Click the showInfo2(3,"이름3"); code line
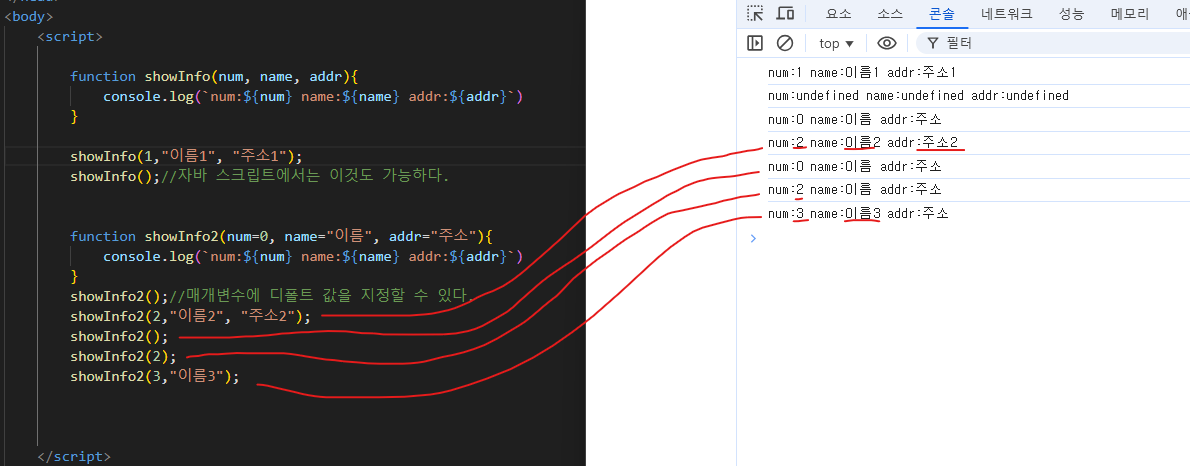 [155, 376]
